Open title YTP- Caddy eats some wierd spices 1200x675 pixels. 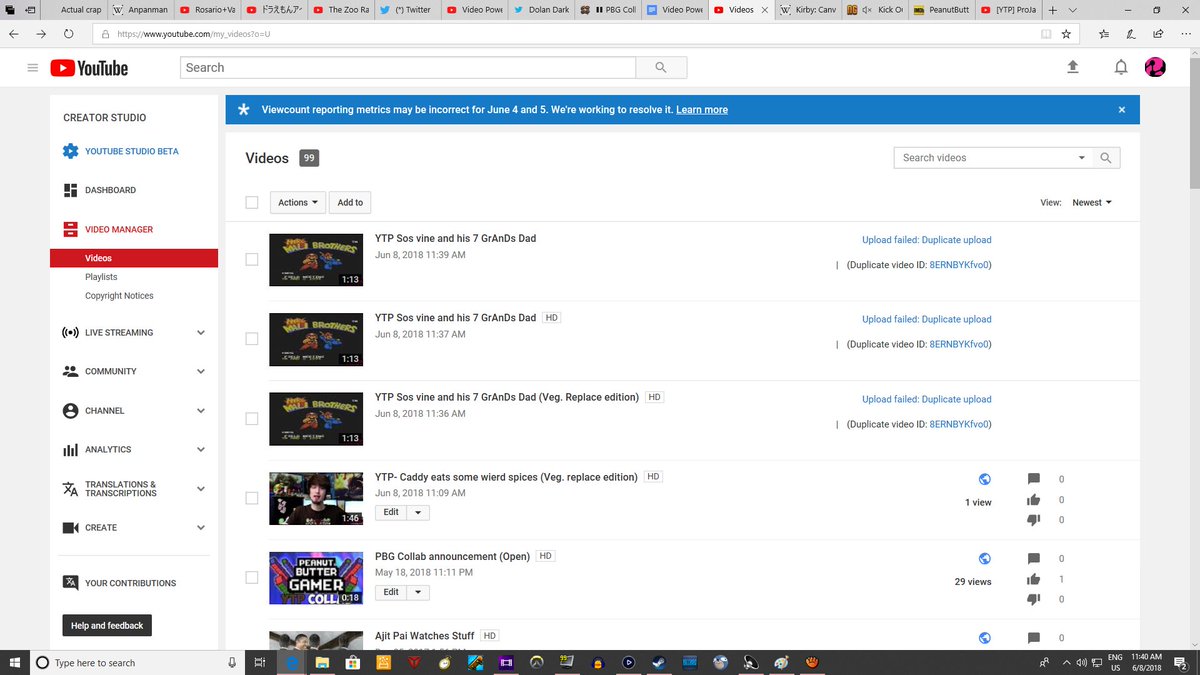point(506,477)
